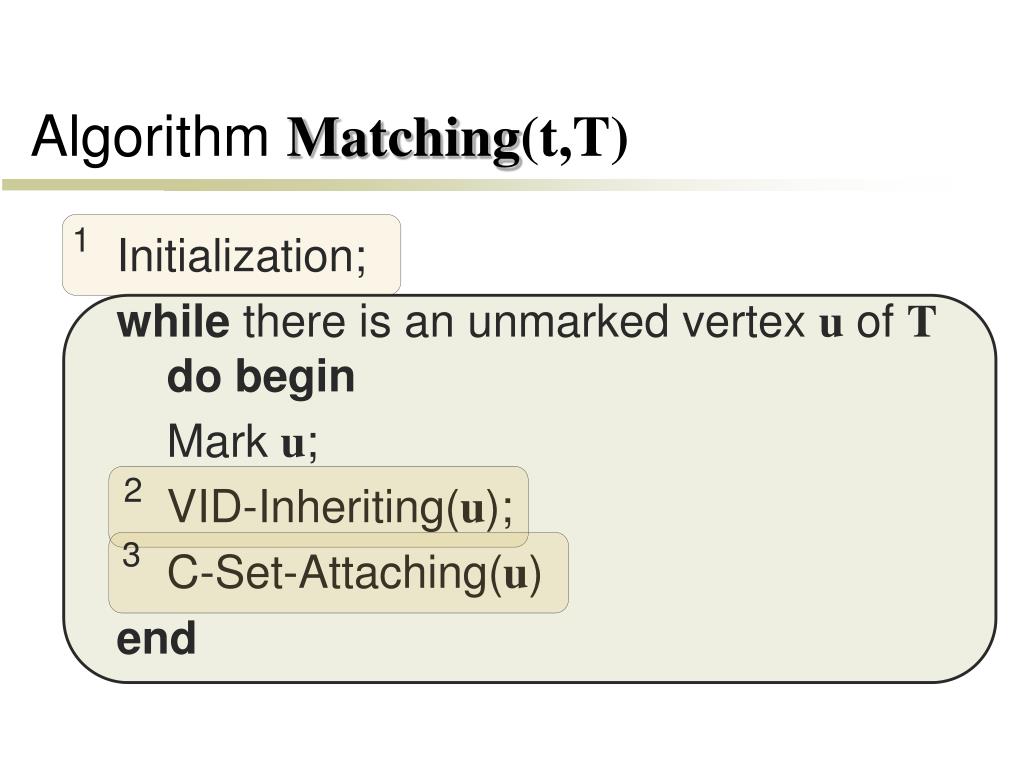Screen dimensions: 1024x768
Task: Click the bold T at line end
Action: (922, 321)
